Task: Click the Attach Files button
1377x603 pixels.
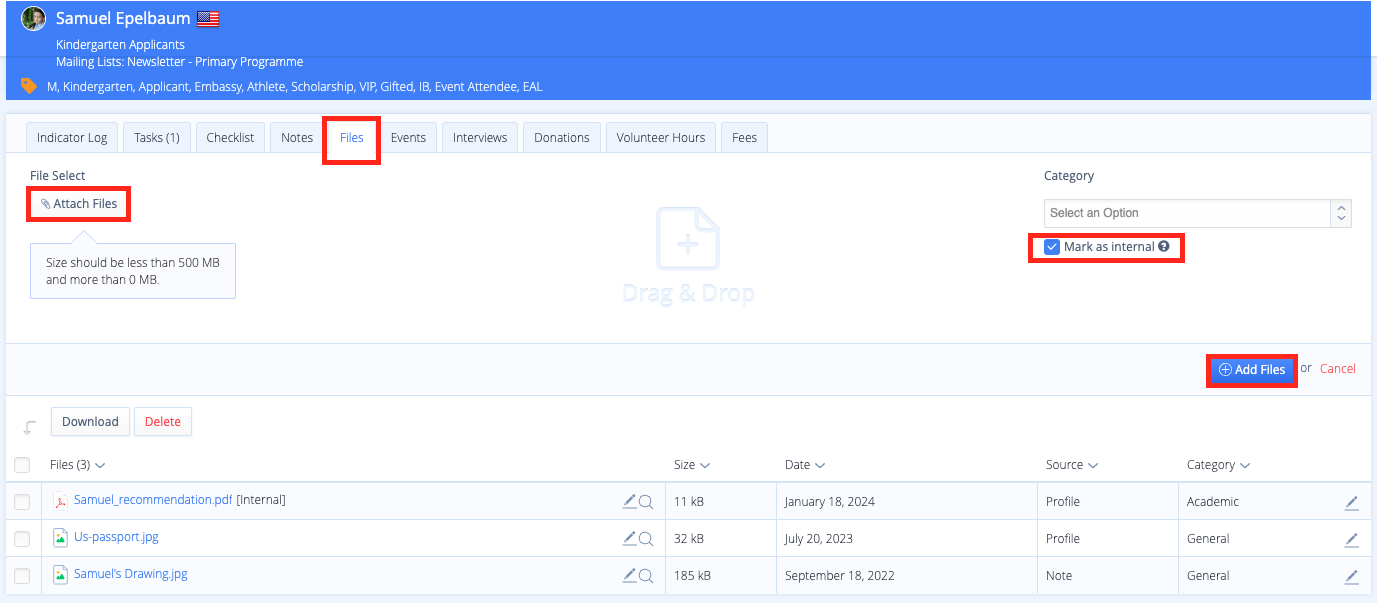Action: click(79, 204)
